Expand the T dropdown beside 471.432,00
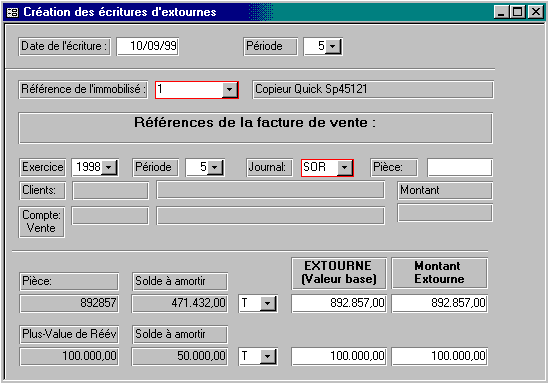 point(267,303)
